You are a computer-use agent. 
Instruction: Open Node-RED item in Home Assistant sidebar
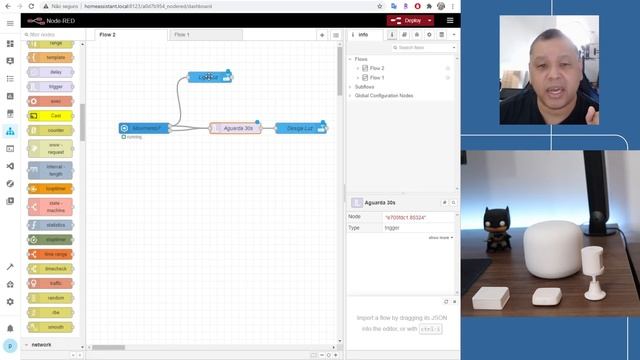click(x=10, y=131)
